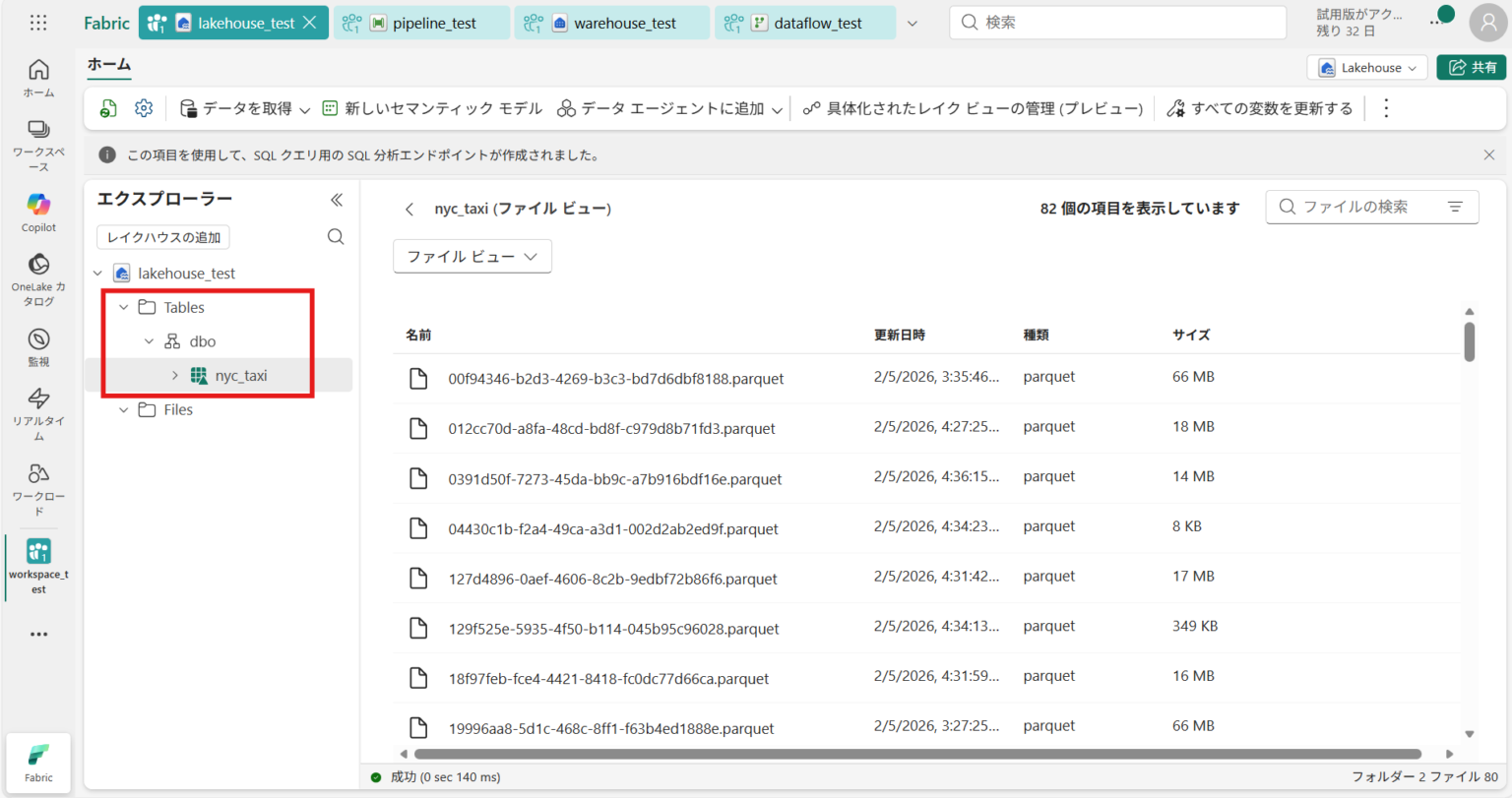
Task: Click 新しいセマンティック モデル button
Action: coord(433,108)
